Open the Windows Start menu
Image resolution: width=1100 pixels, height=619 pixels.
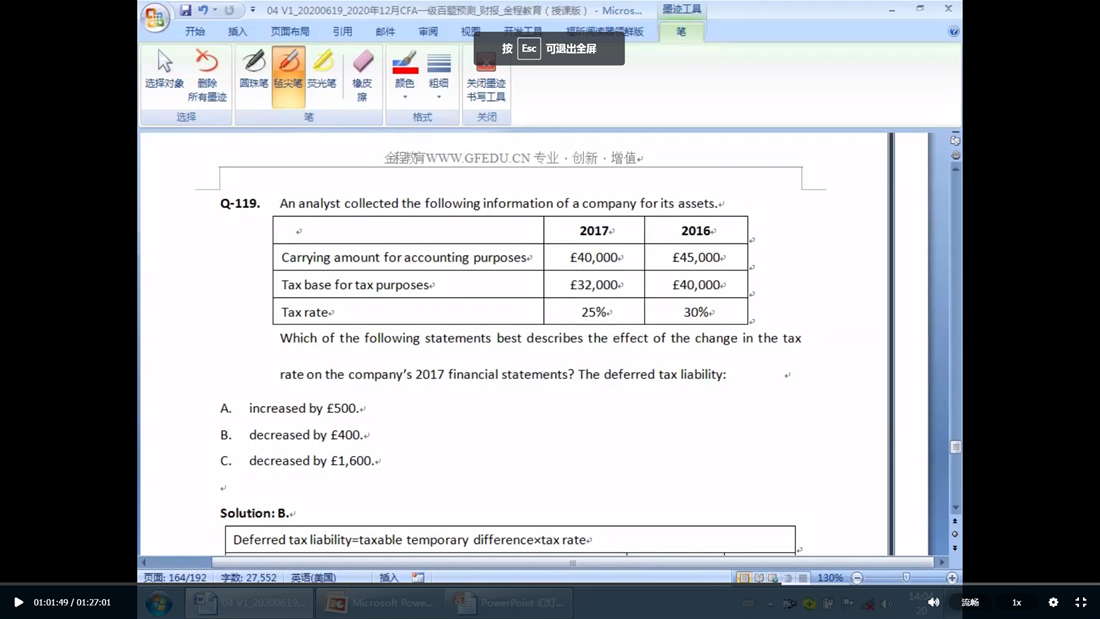click(159, 603)
